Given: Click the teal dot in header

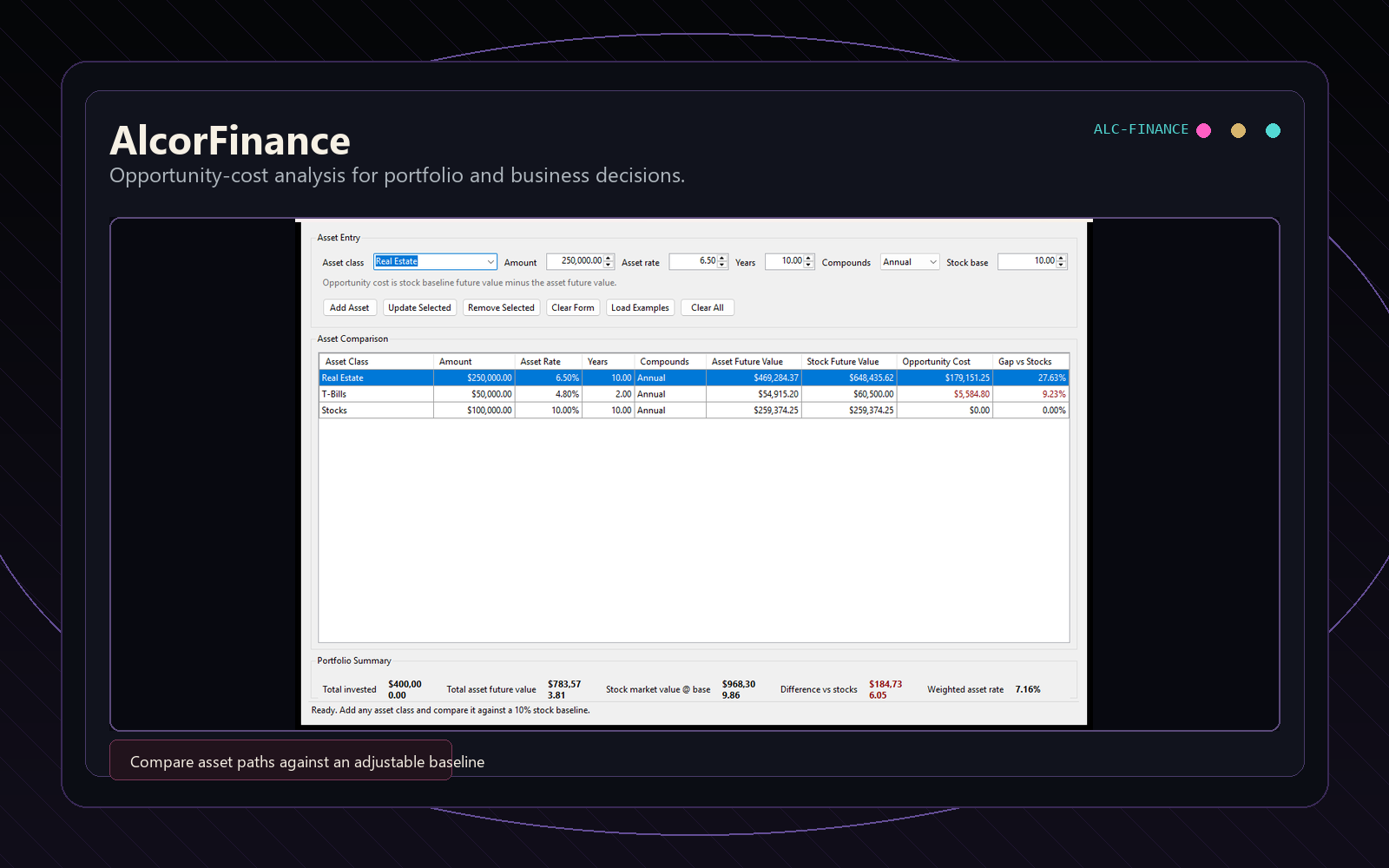Looking at the screenshot, I should [1273, 130].
